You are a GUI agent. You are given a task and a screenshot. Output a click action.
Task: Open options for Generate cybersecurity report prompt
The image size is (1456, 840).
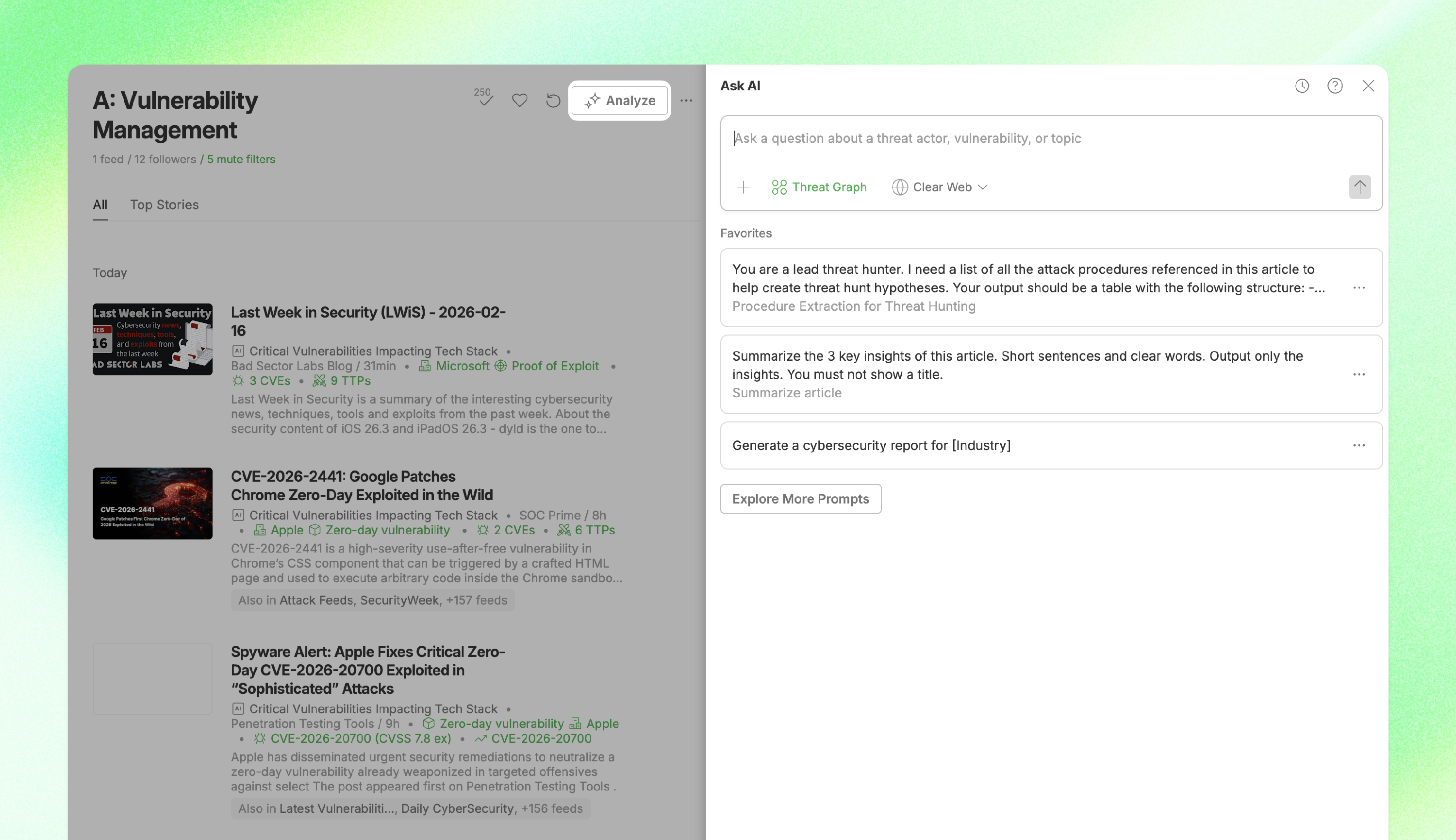tap(1358, 445)
